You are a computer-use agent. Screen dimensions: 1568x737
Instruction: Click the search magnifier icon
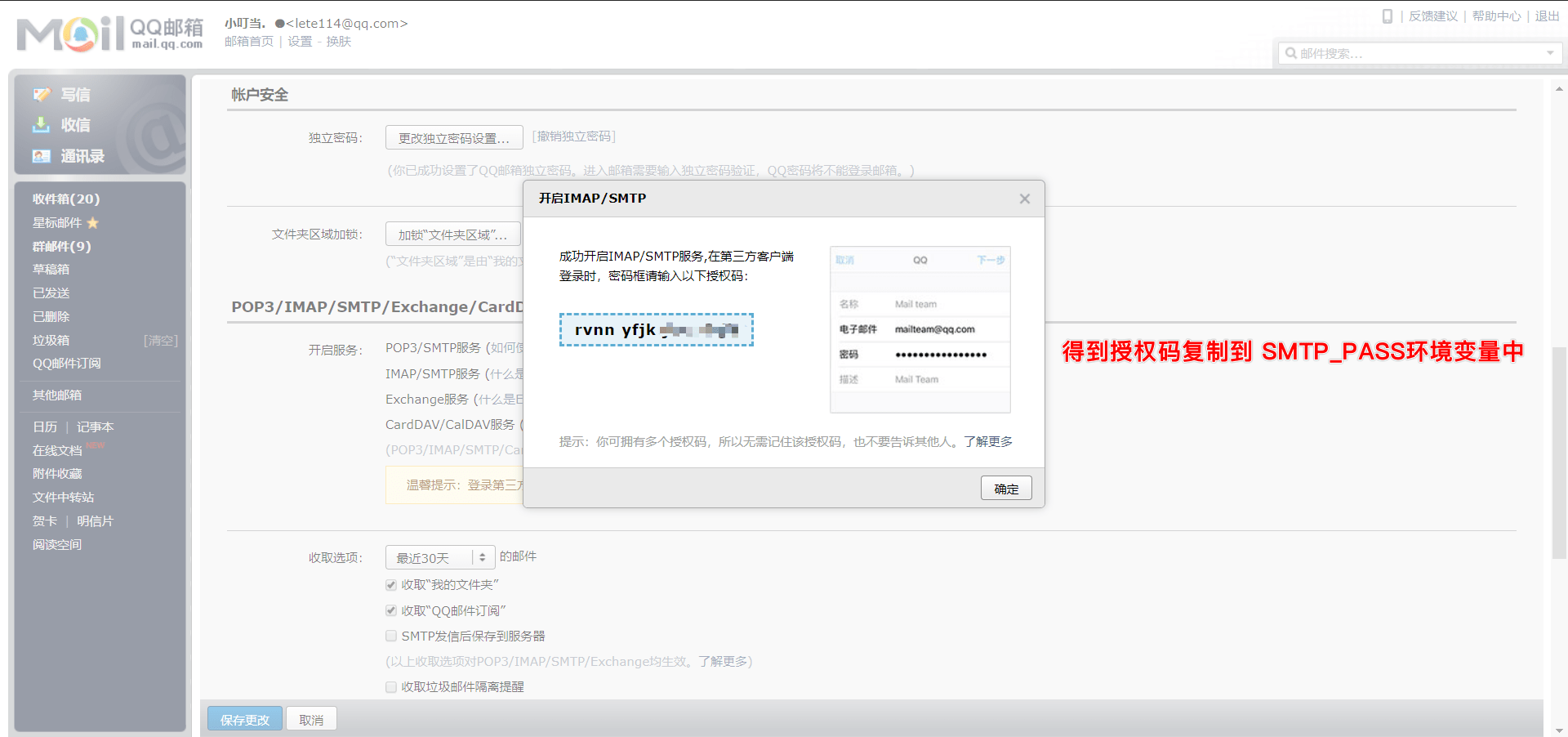point(1291,53)
